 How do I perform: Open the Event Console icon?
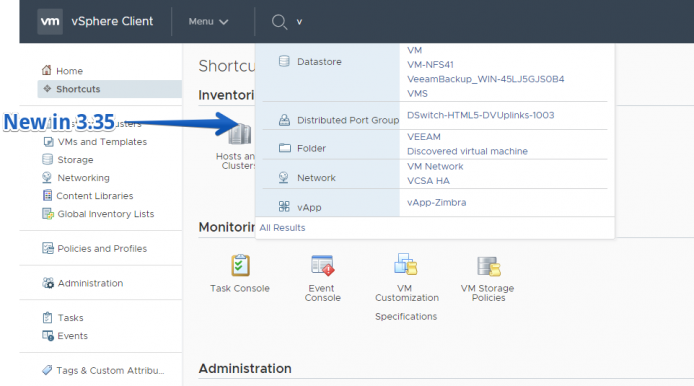(322, 265)
